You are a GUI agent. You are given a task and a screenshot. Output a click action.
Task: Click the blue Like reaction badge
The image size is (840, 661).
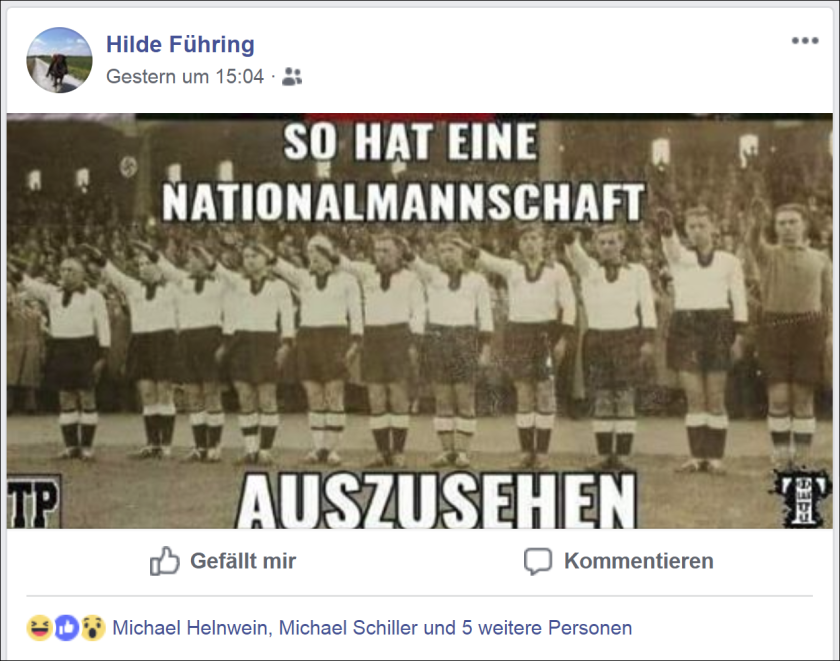(66, 628)
